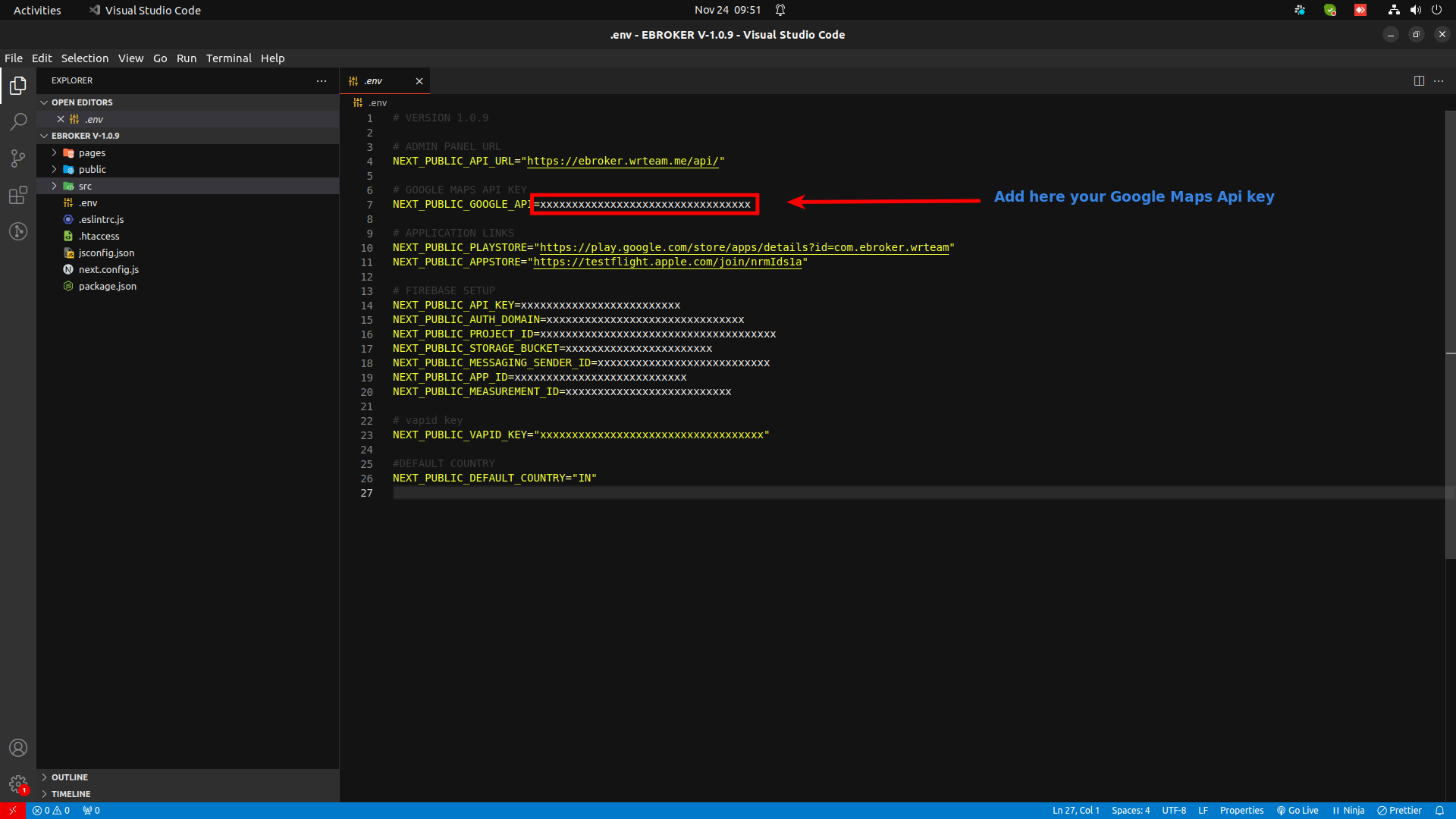Place cursor on empty line 27
The height and width of the screenshot is (819, 1456).
click(x=918, y=493)
